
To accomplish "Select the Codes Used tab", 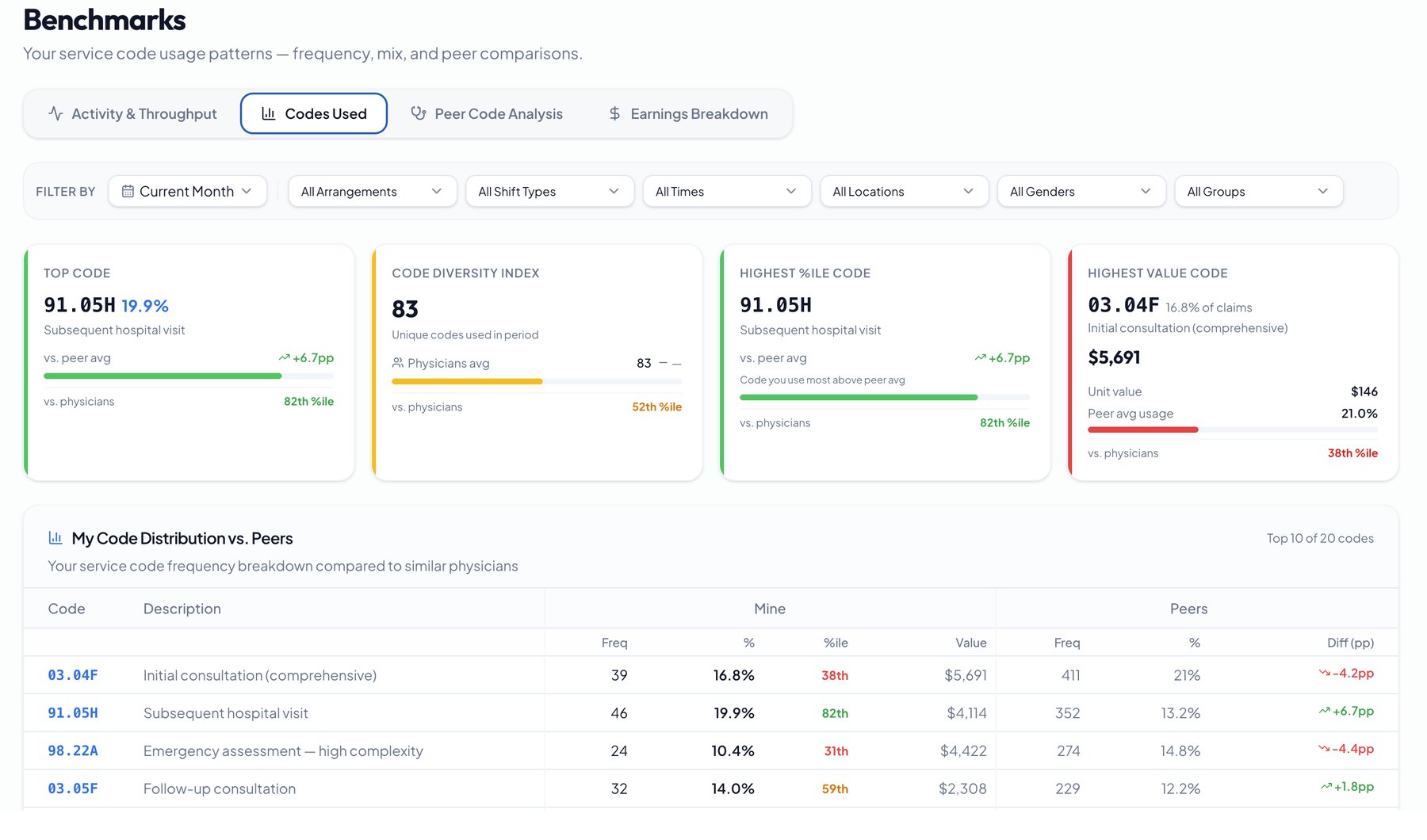I will (314, 113).
